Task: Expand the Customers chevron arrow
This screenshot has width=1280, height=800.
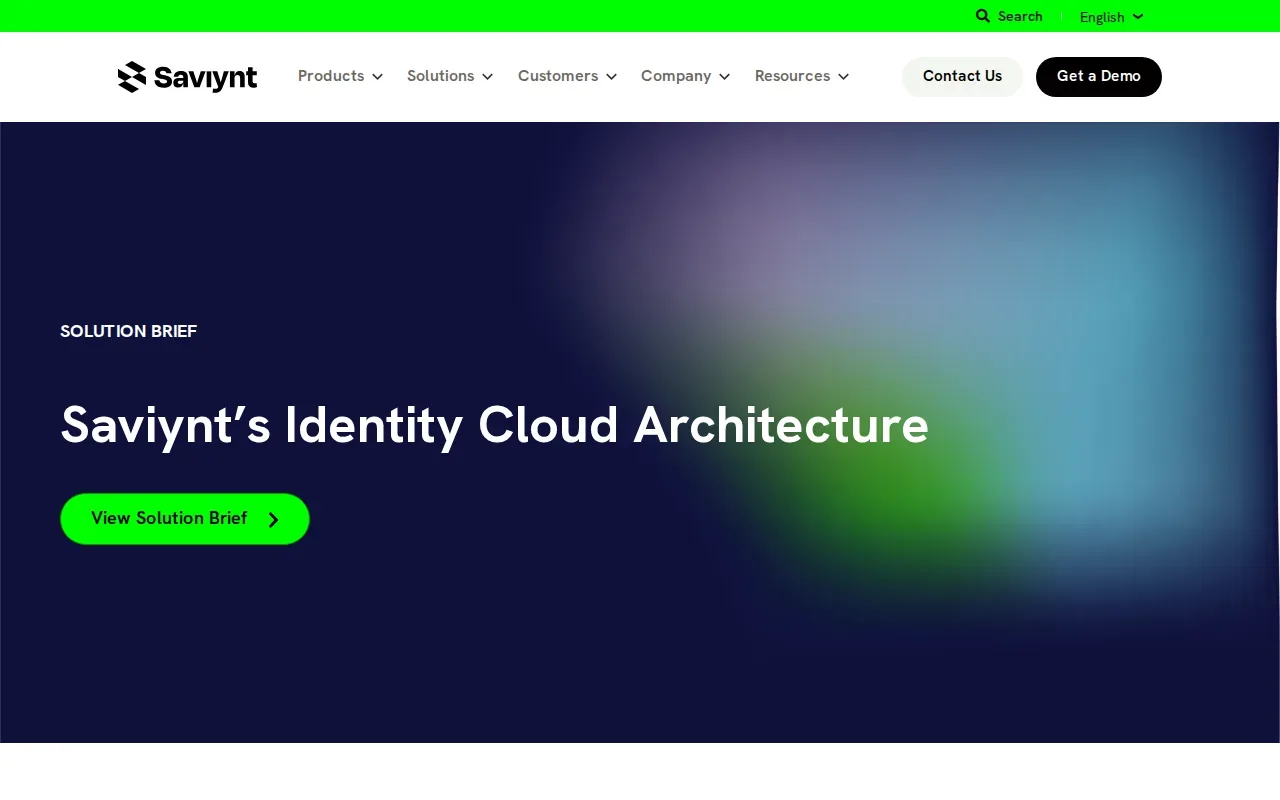Action: pos(611,77)
